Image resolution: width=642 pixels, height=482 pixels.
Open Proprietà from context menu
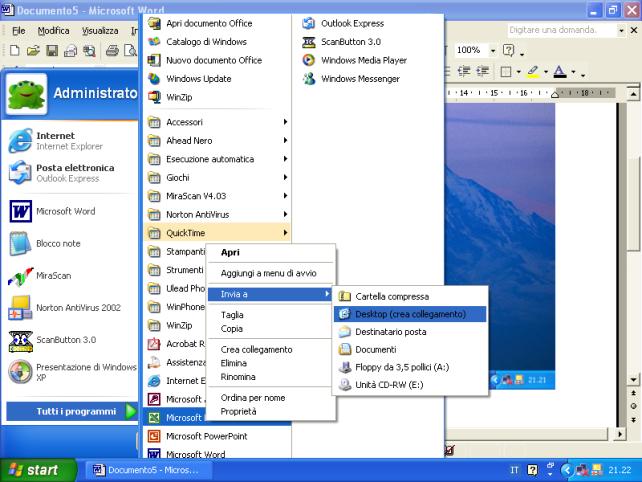(x=270, y=412)
